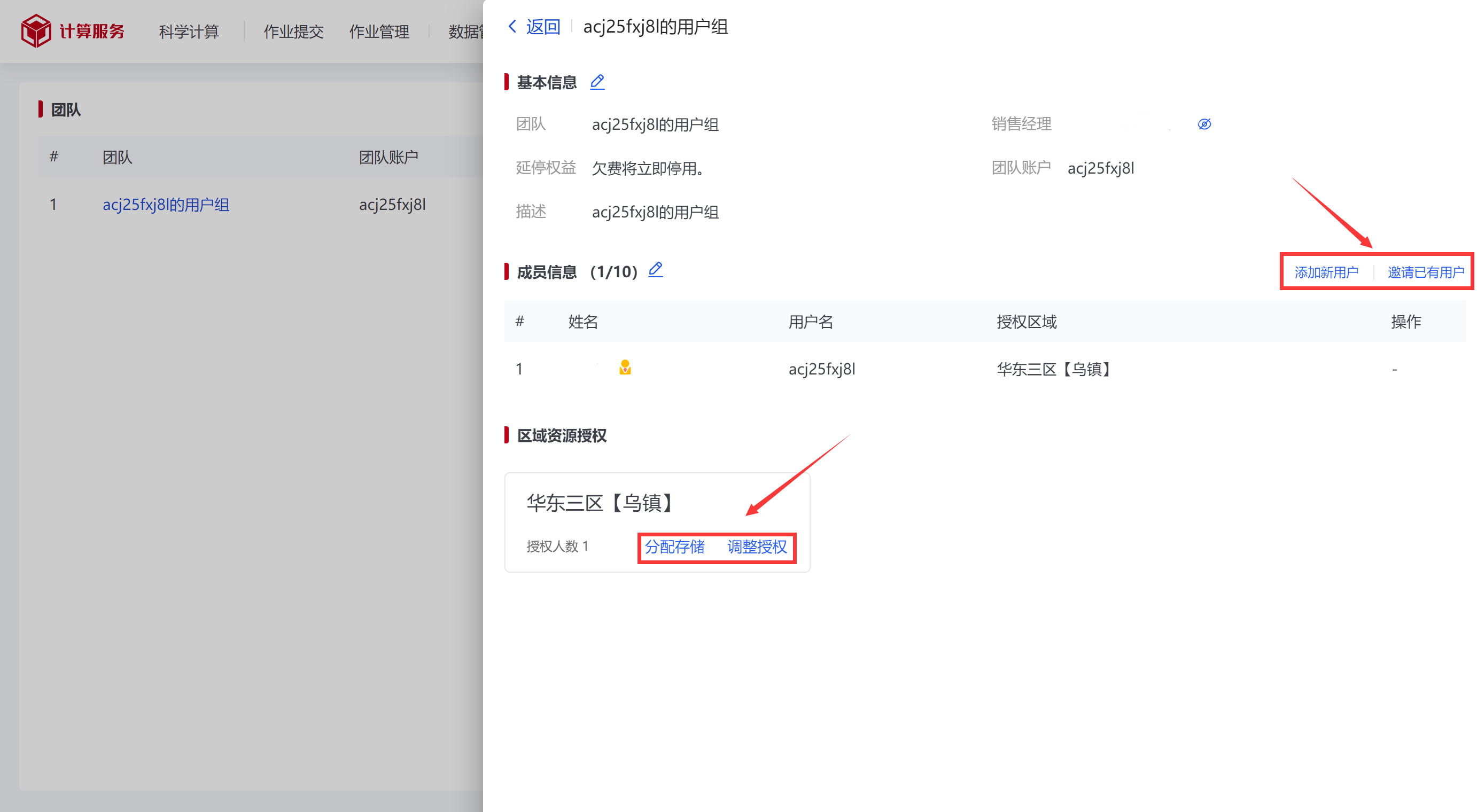This screenshot has height=812, width=1477.
Task: Click the 团队账户 column header
Action: 388,157
